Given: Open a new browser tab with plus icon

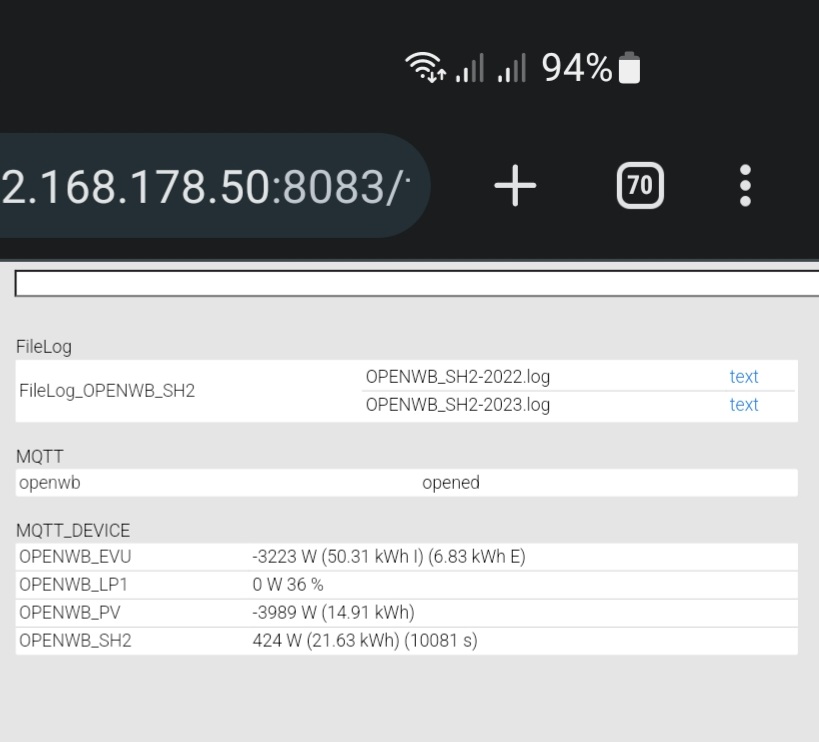Looking at the screenshot, I should pos(515,185).
